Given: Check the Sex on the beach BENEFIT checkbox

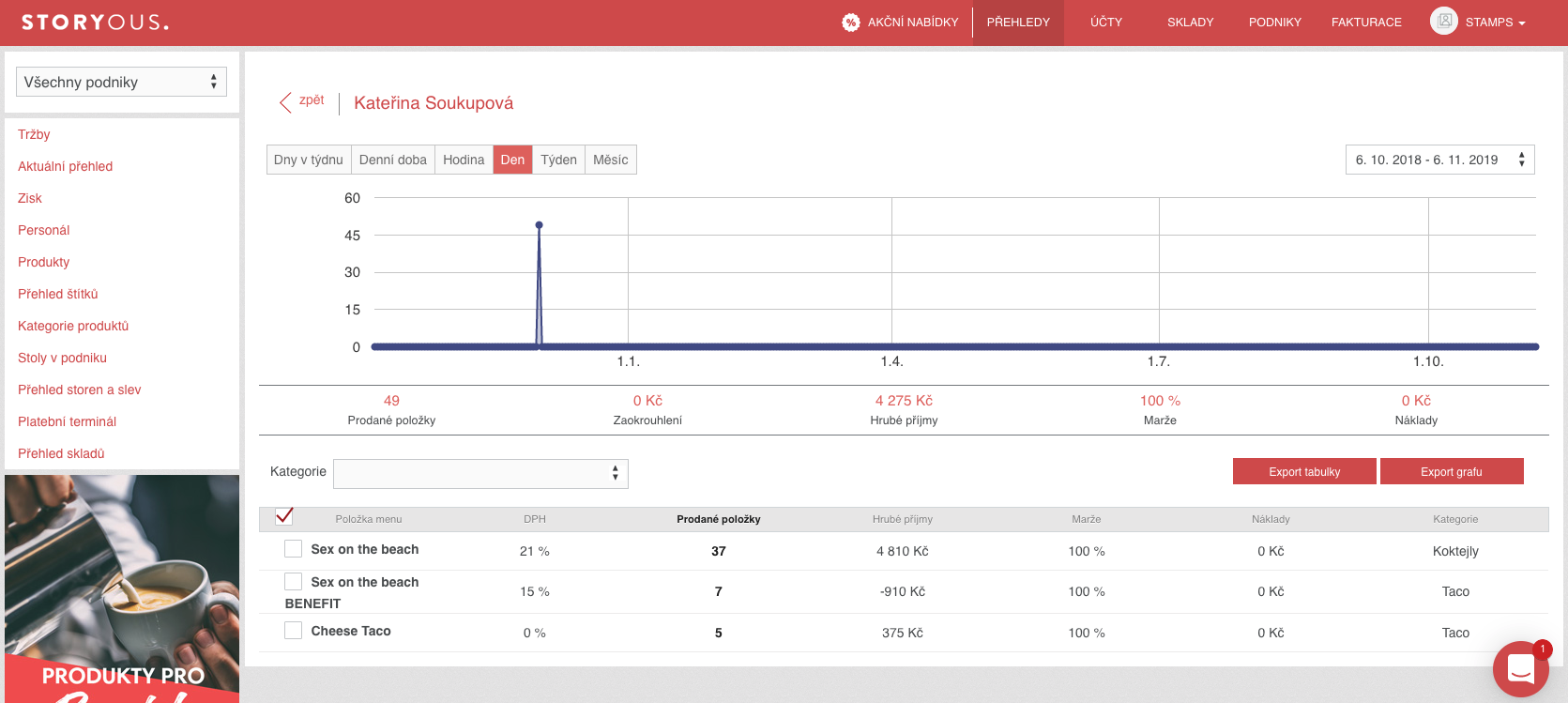Looking at the screenshot, I should click(x=294, y=582).
